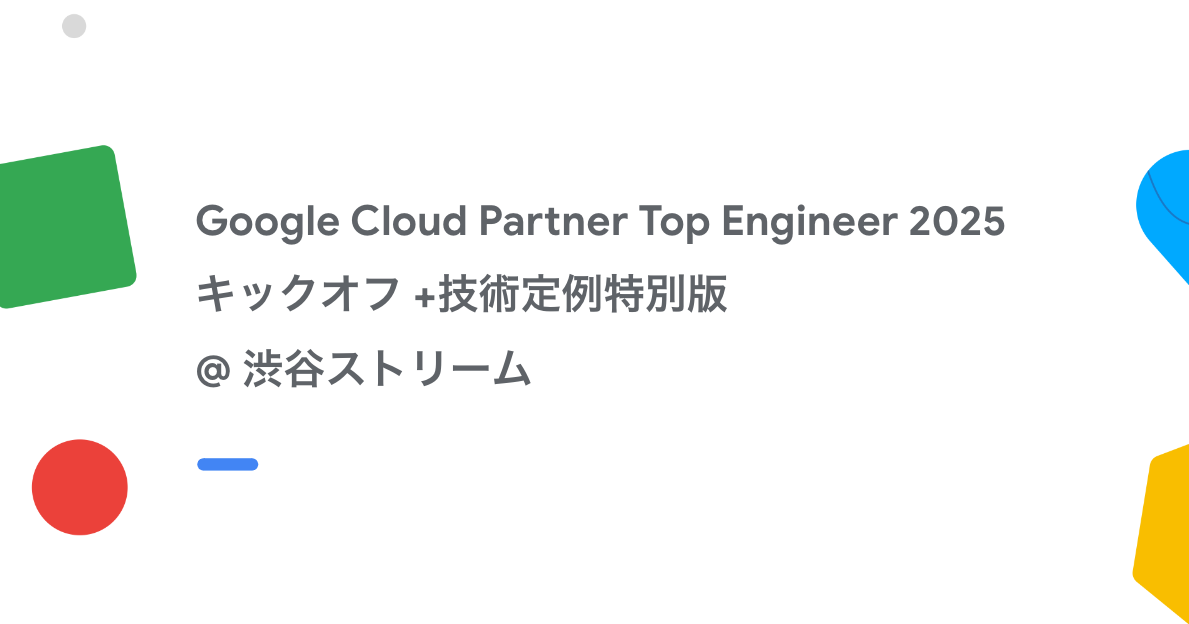Screen dimensions: 1189x624
Task: Select the red circle shape
Action: [80, 487]
